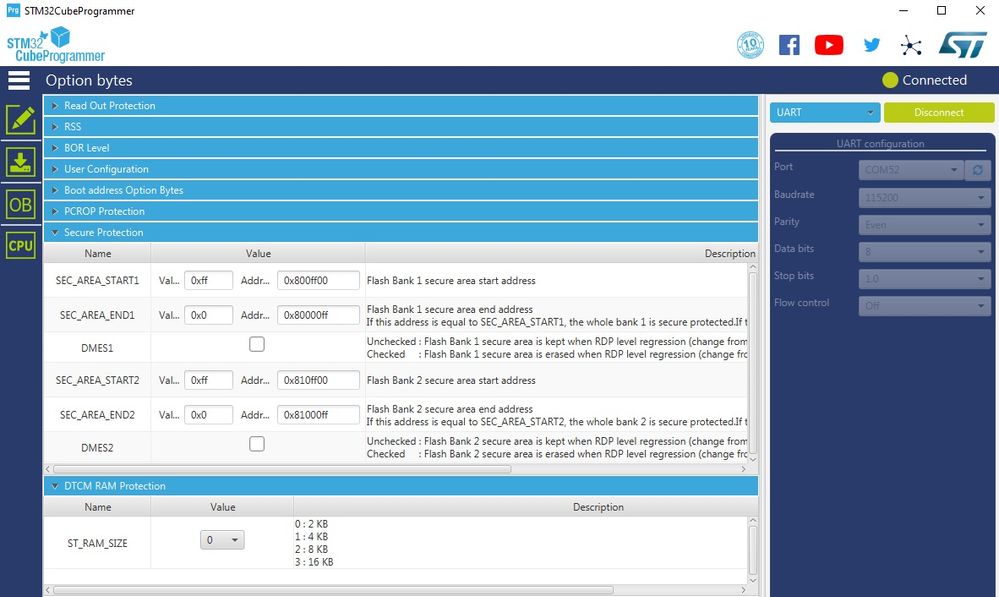Click SEC_AREA_START1 address field
The image size is (999, 597).
pos(318,280)
